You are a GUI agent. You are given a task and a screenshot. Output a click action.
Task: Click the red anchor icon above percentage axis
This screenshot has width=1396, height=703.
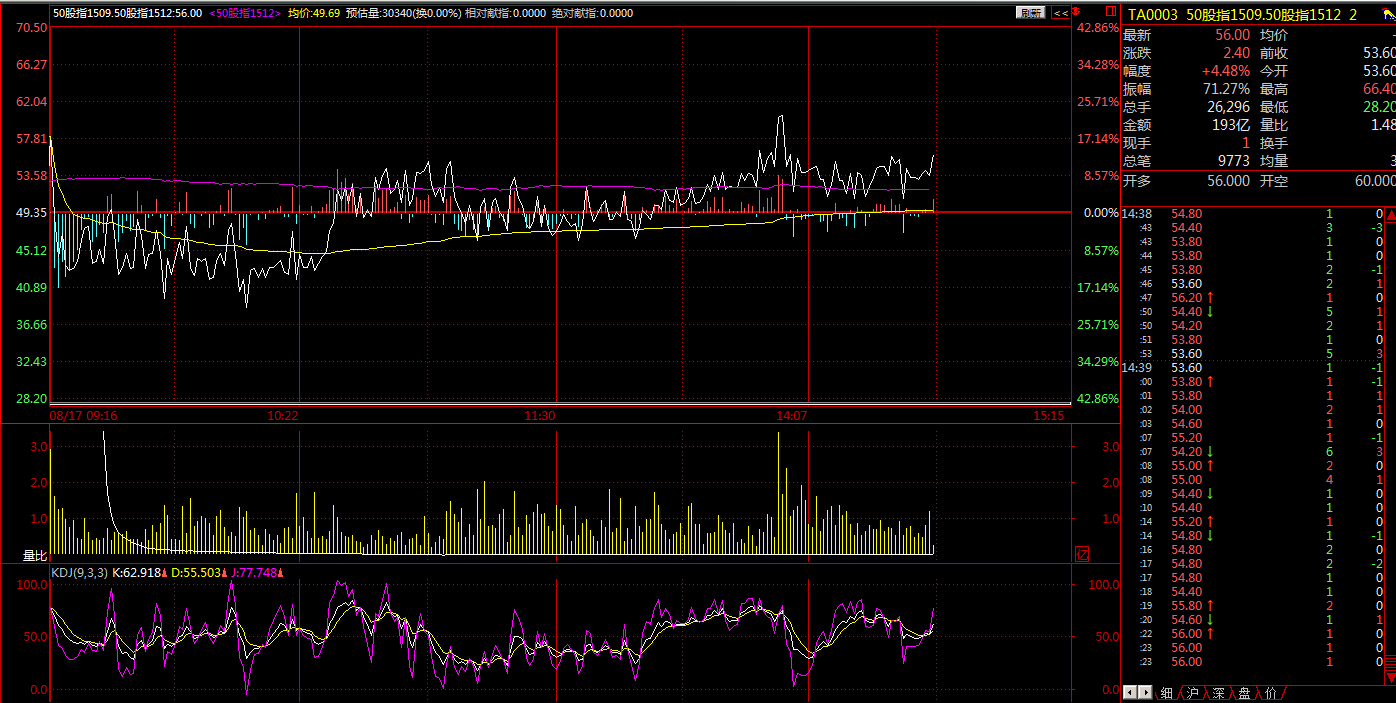point(1077,11)
